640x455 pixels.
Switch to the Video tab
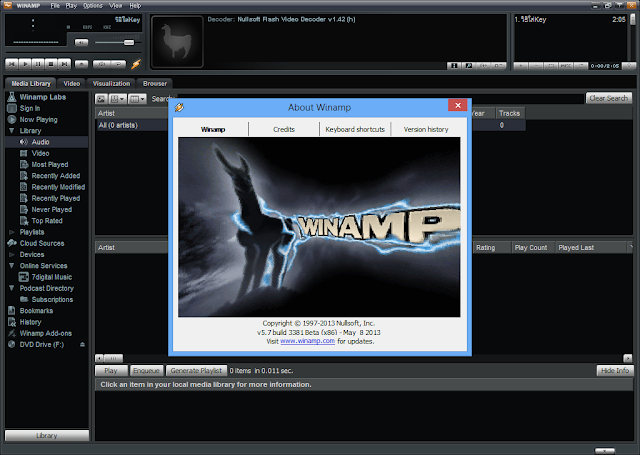(72, 83)
